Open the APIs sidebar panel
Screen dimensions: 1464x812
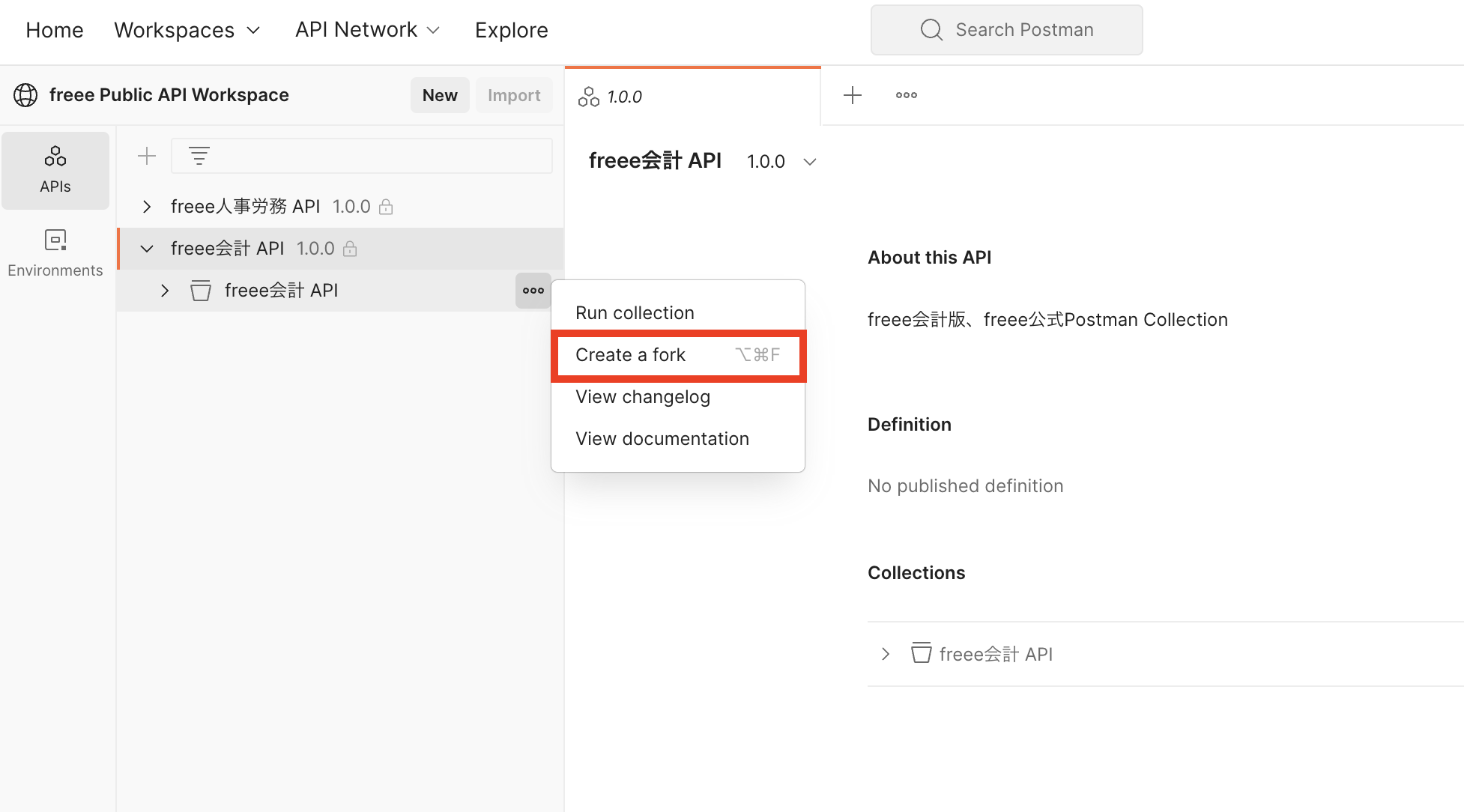(x=55, y=170)
